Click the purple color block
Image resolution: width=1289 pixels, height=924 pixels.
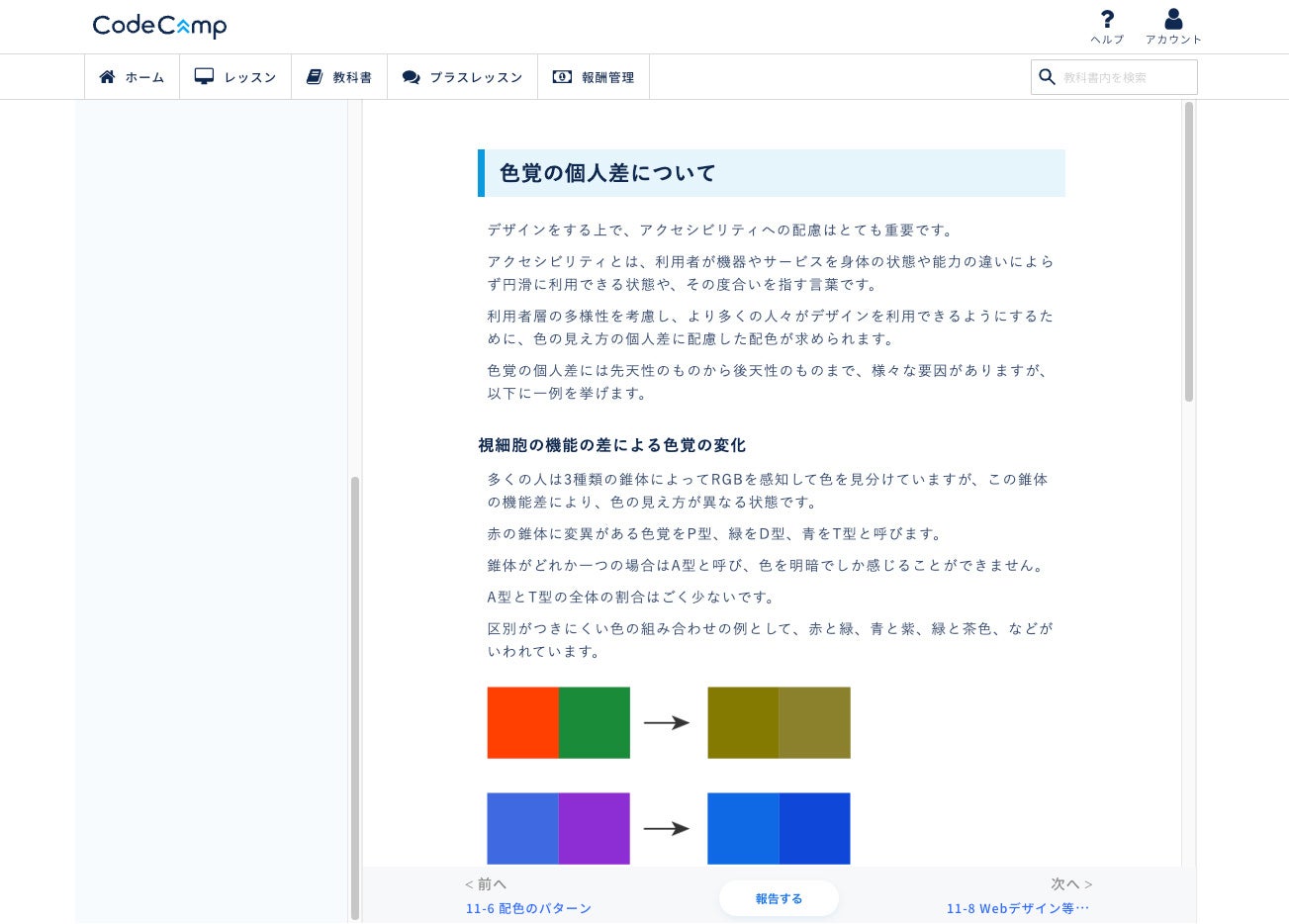tap(595, 828)
